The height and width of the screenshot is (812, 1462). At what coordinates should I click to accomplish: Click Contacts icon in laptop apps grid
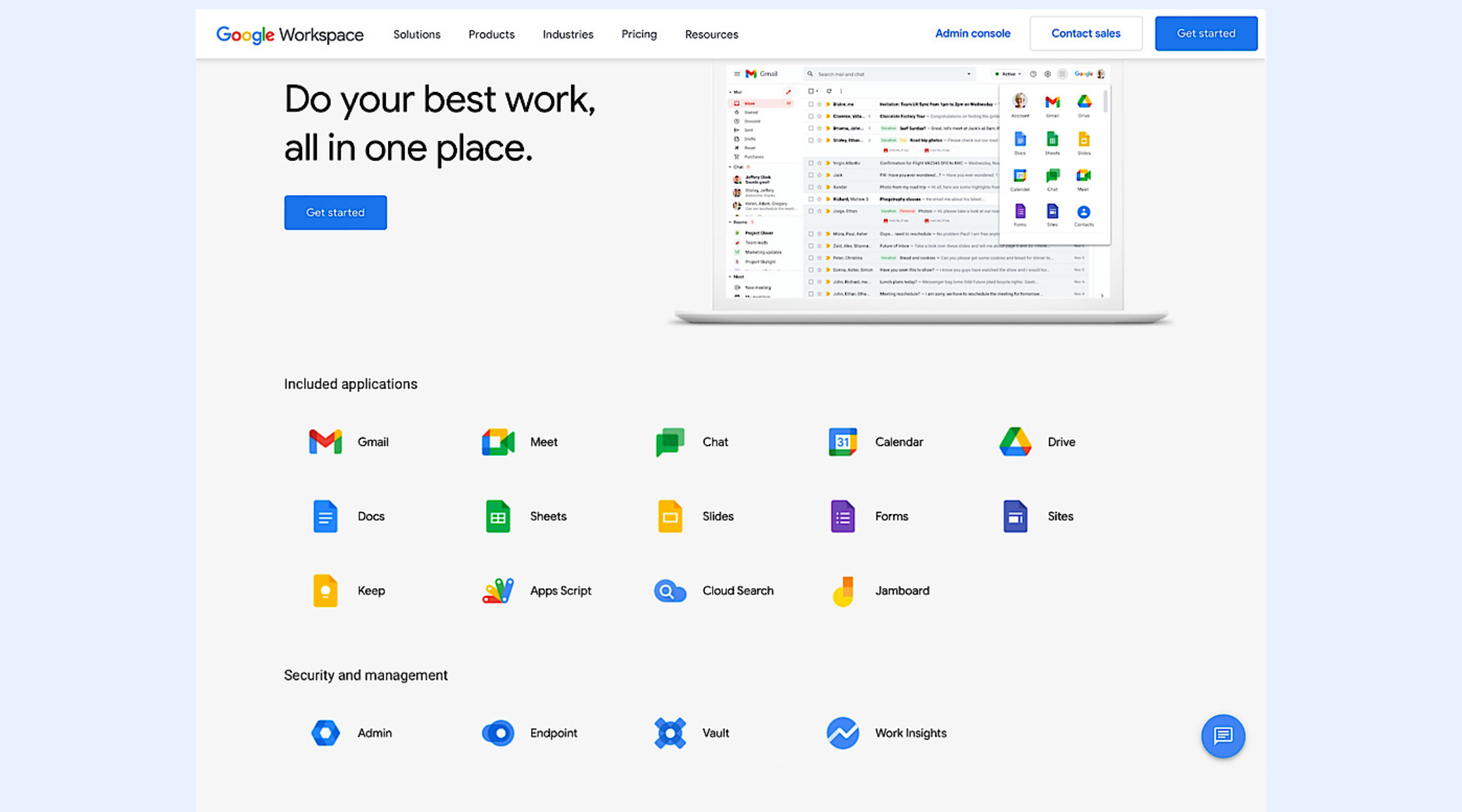click(1084, 212)
